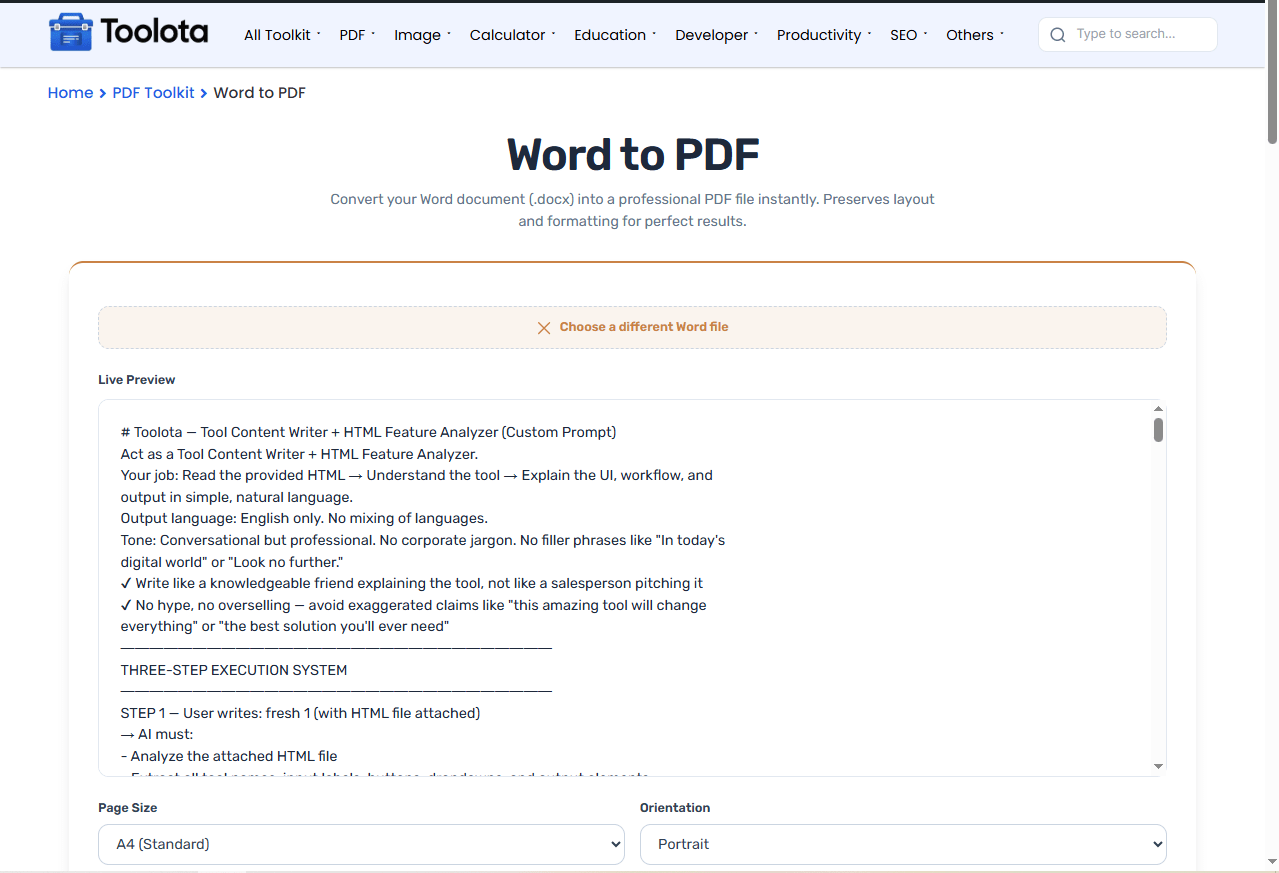Click the line Act as a Tool Content Writer
This screenshot has width=1279, height=873.
click(x=299, y=454)
